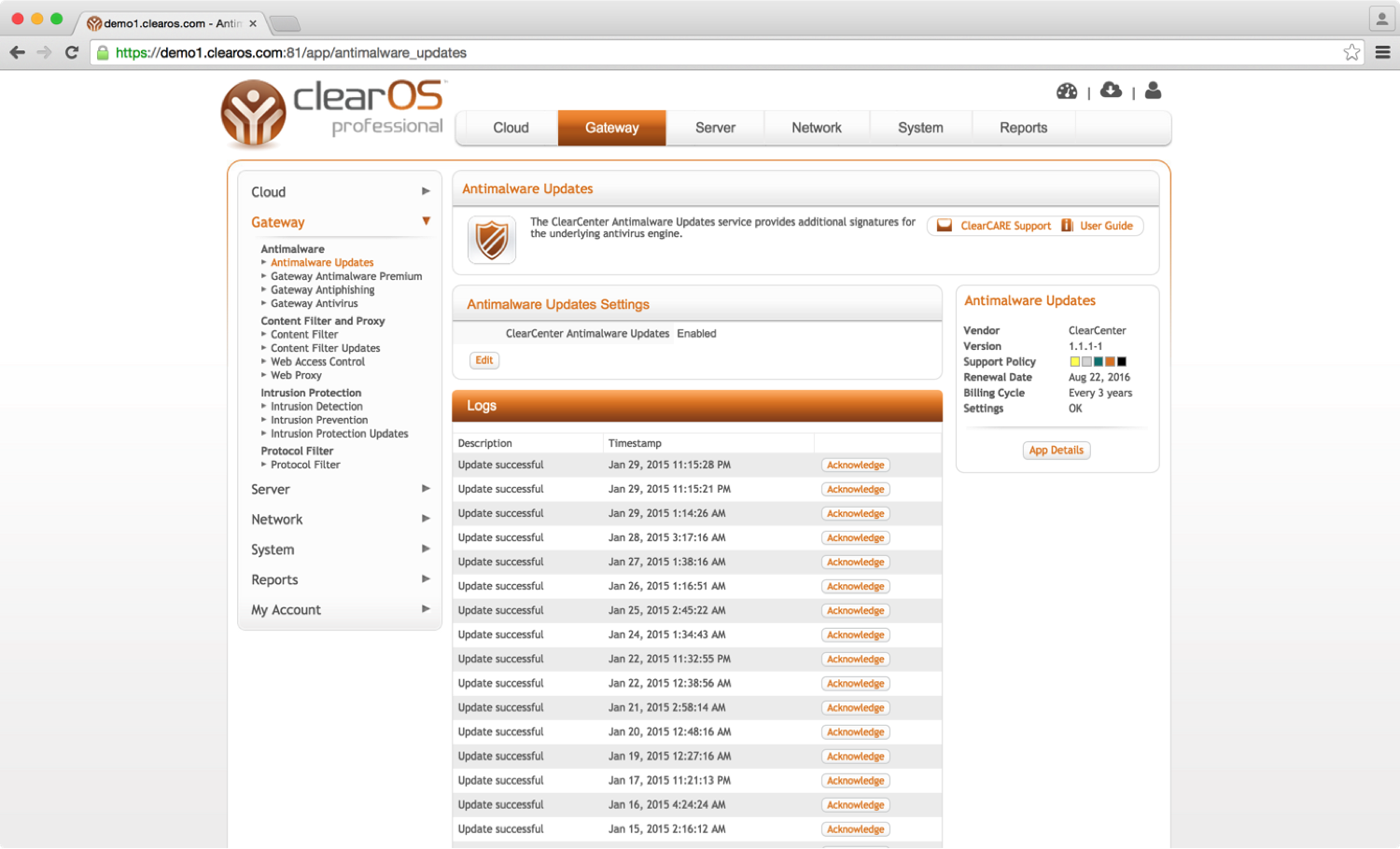The height and width of the screenshot is (849, 1400).
Task: Click the App Details button
Action: [x=1057, y=450]
